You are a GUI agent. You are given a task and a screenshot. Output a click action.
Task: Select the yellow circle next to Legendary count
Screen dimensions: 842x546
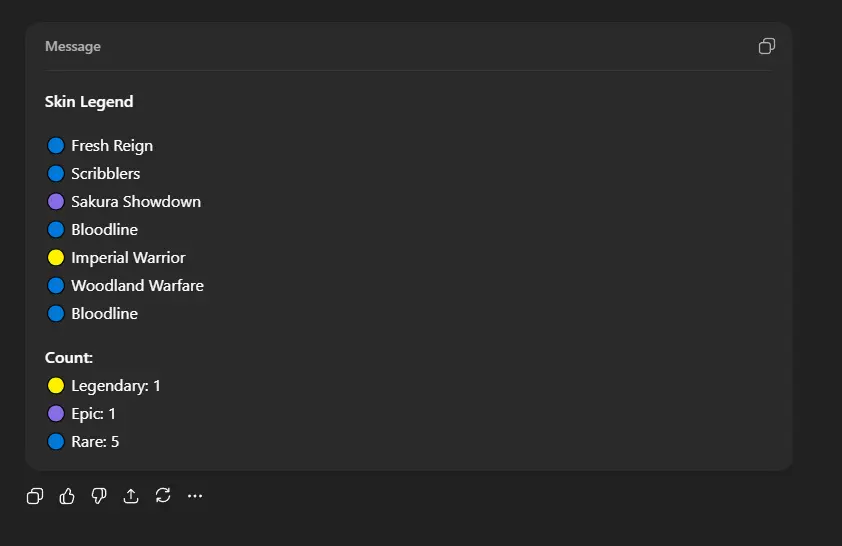tap(56, 386)
